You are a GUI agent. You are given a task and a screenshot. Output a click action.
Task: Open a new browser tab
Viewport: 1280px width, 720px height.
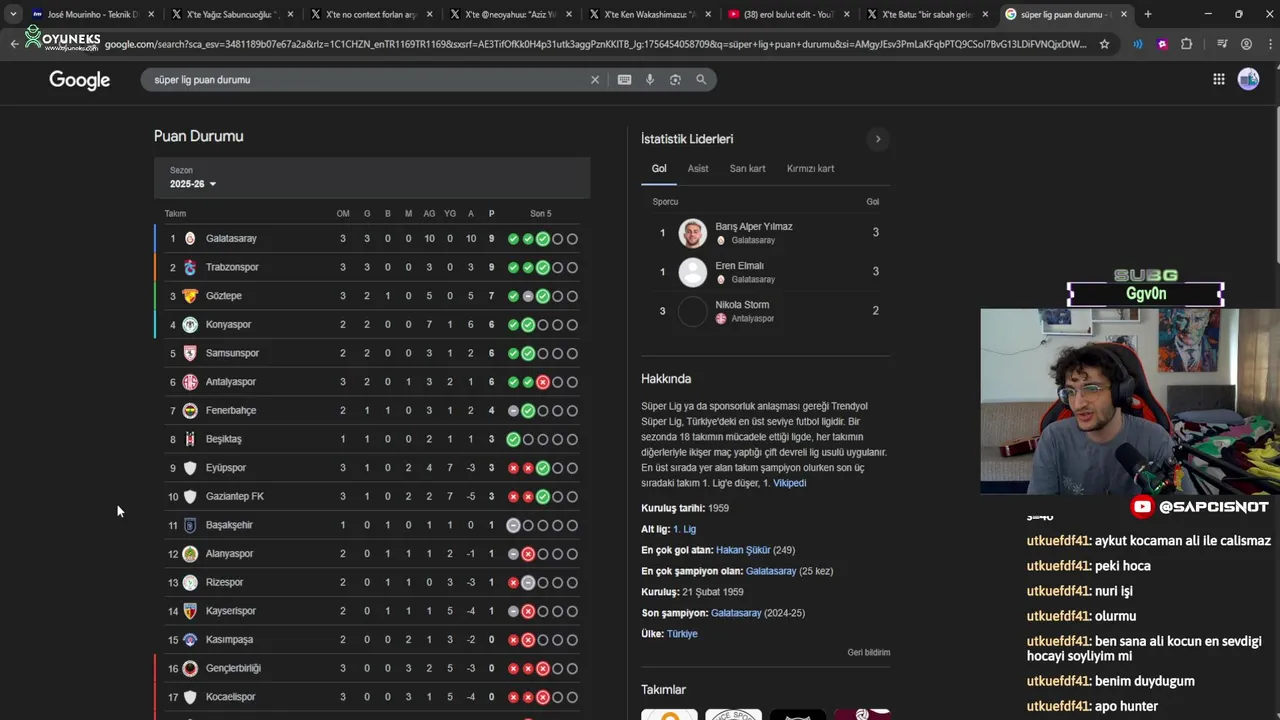click(1148, 14)
